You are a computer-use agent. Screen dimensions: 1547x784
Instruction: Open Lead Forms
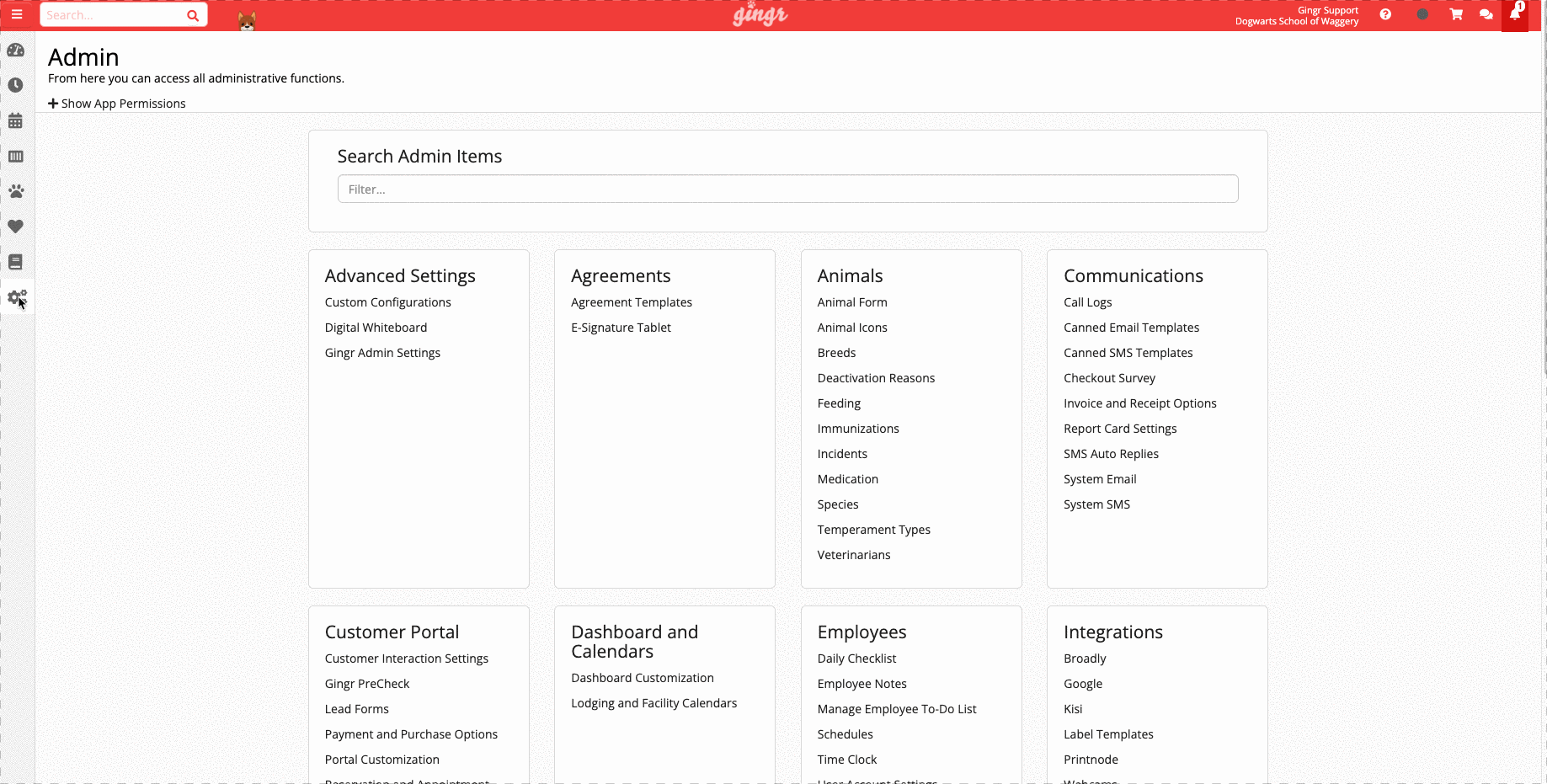click(x=357, y=709)
